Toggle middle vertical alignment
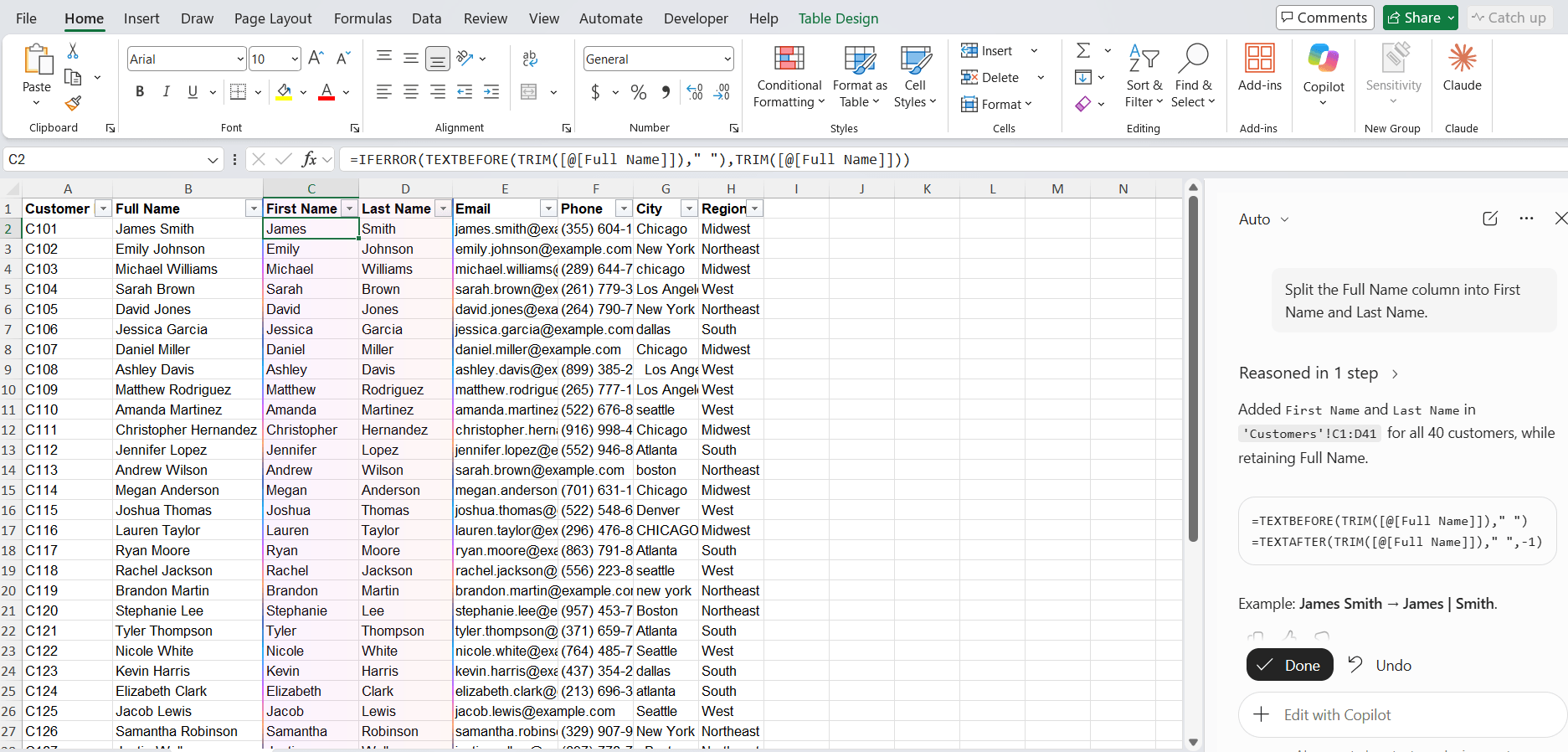Image resolution: width=1568 pixels, height=752 pixels. [x=411, y=58]
